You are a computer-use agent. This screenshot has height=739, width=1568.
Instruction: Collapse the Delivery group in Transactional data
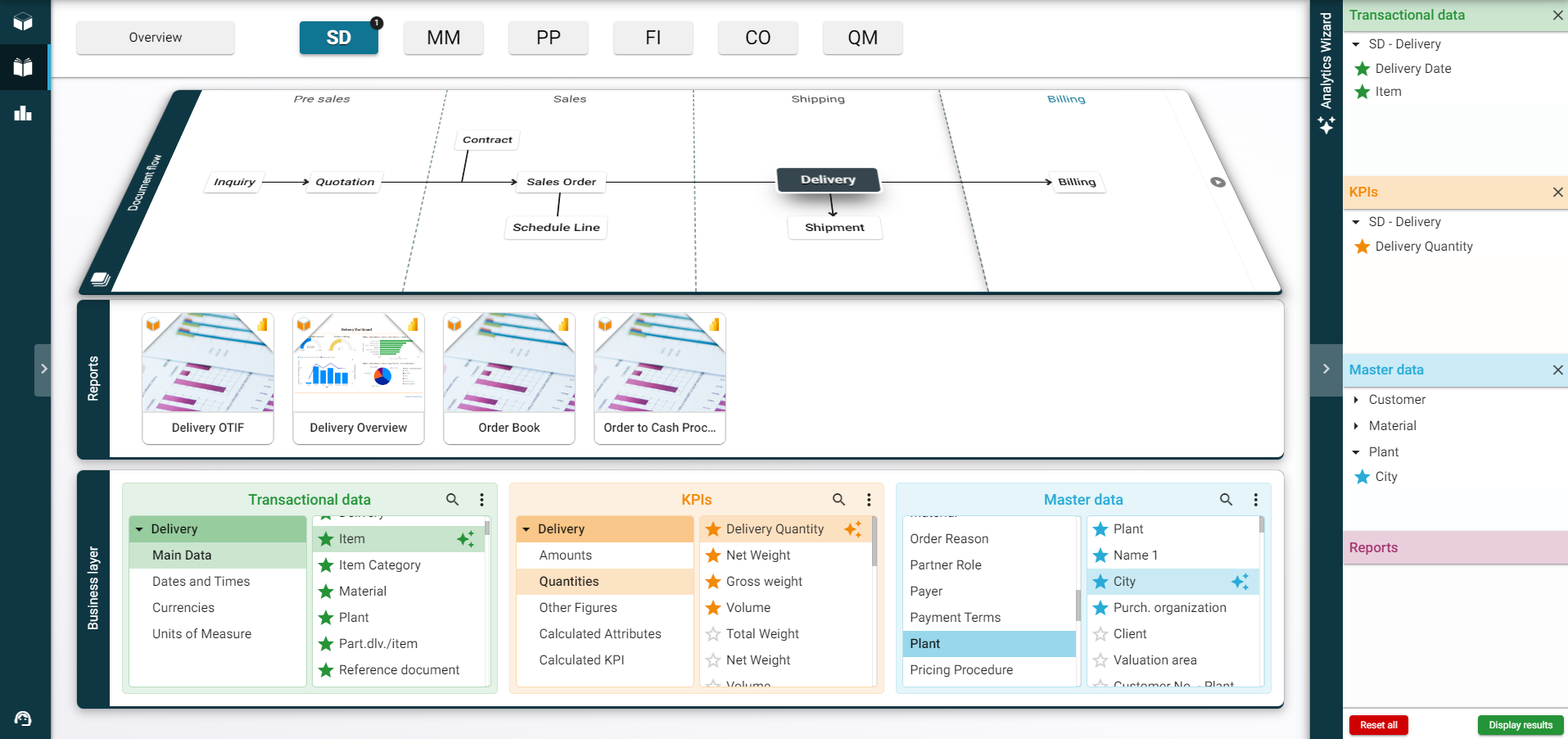(x=139, y=529)
